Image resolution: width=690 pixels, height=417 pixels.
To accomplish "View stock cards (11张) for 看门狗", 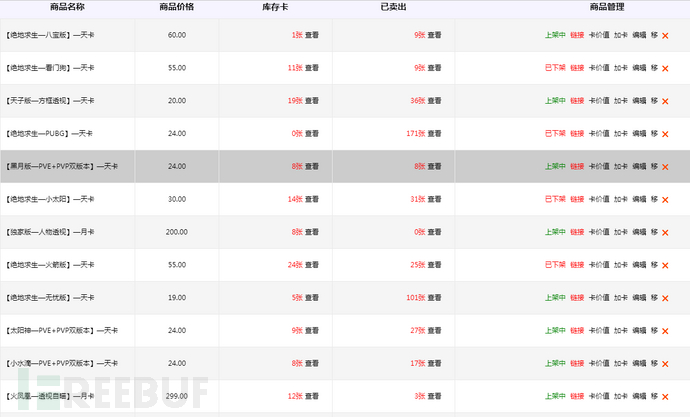I will (312, 68).
